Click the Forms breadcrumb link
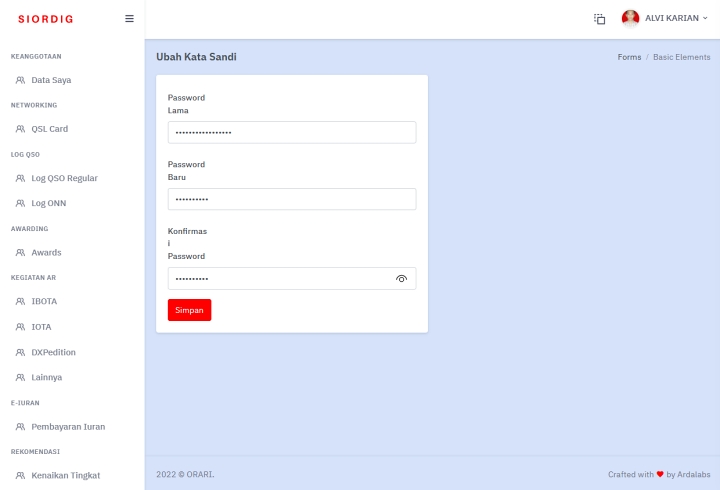This screenshot has width=720, height=490. (629, 57)
